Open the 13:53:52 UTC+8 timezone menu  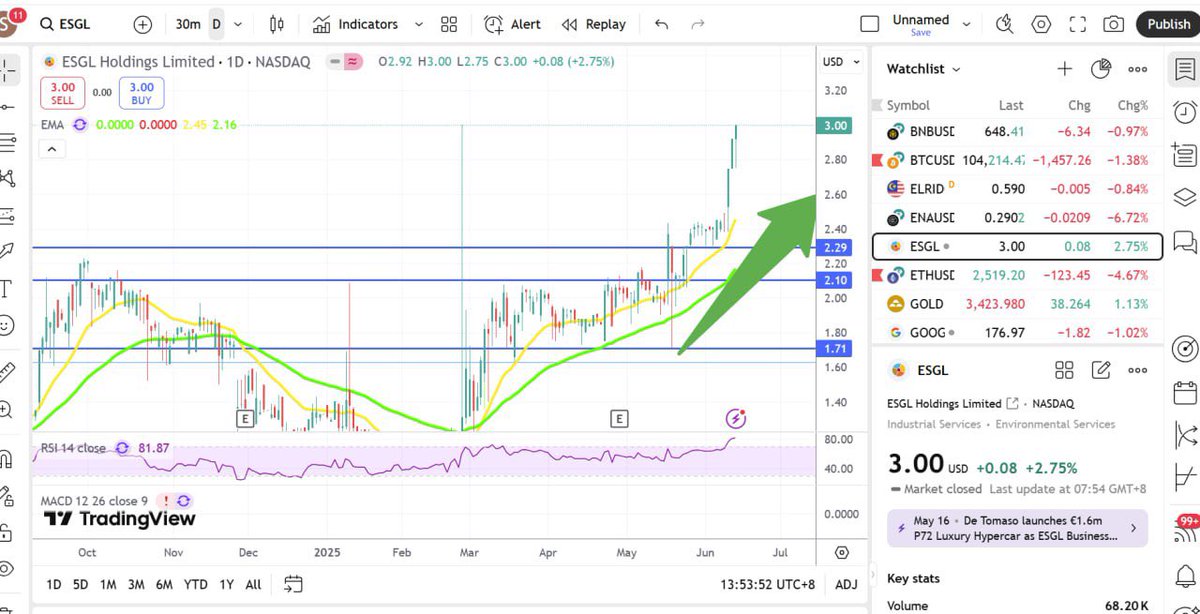point(768,584)
